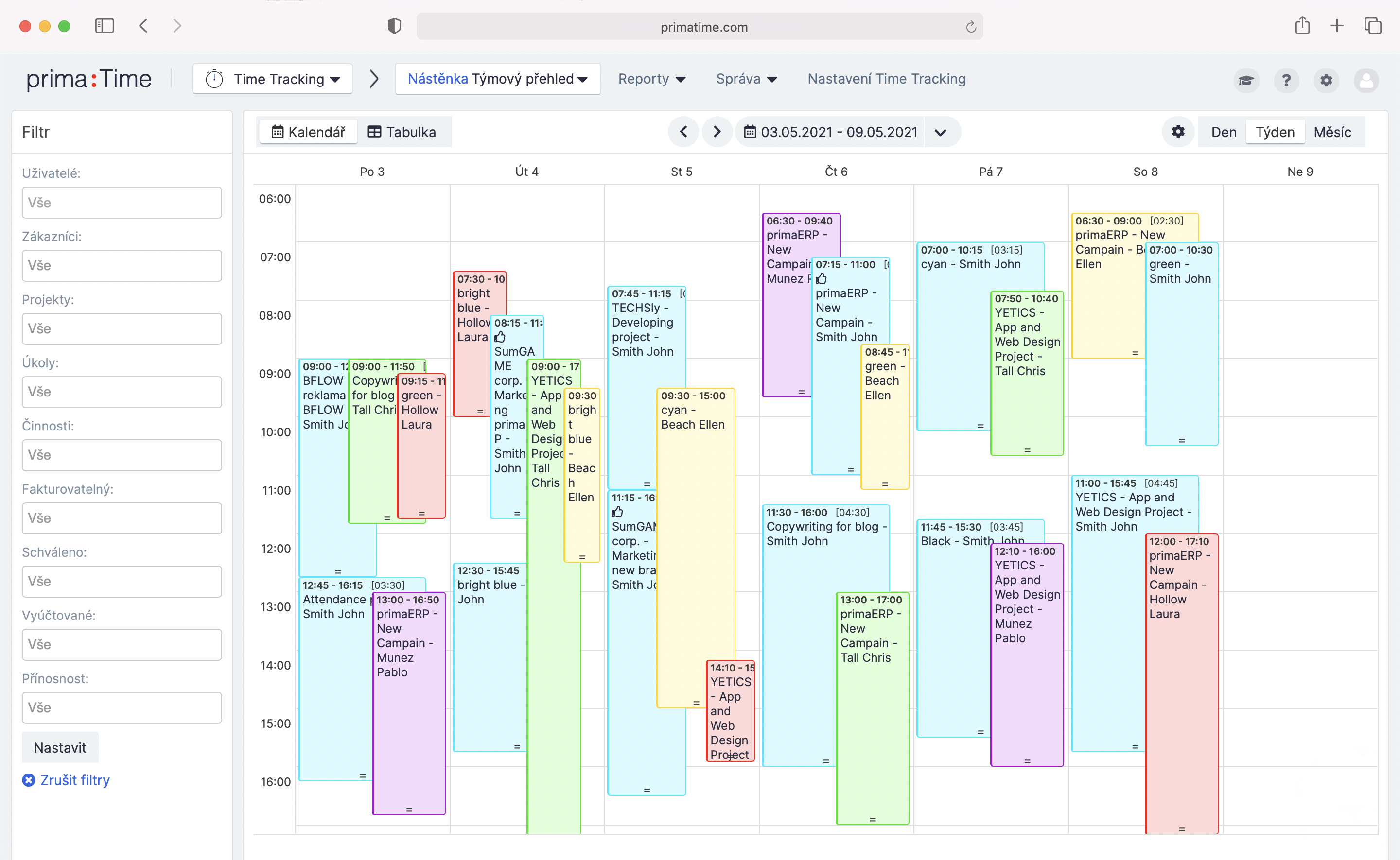Click the Nastavit button
This screenshot has width=1400, height=860.
click(60, 747)
